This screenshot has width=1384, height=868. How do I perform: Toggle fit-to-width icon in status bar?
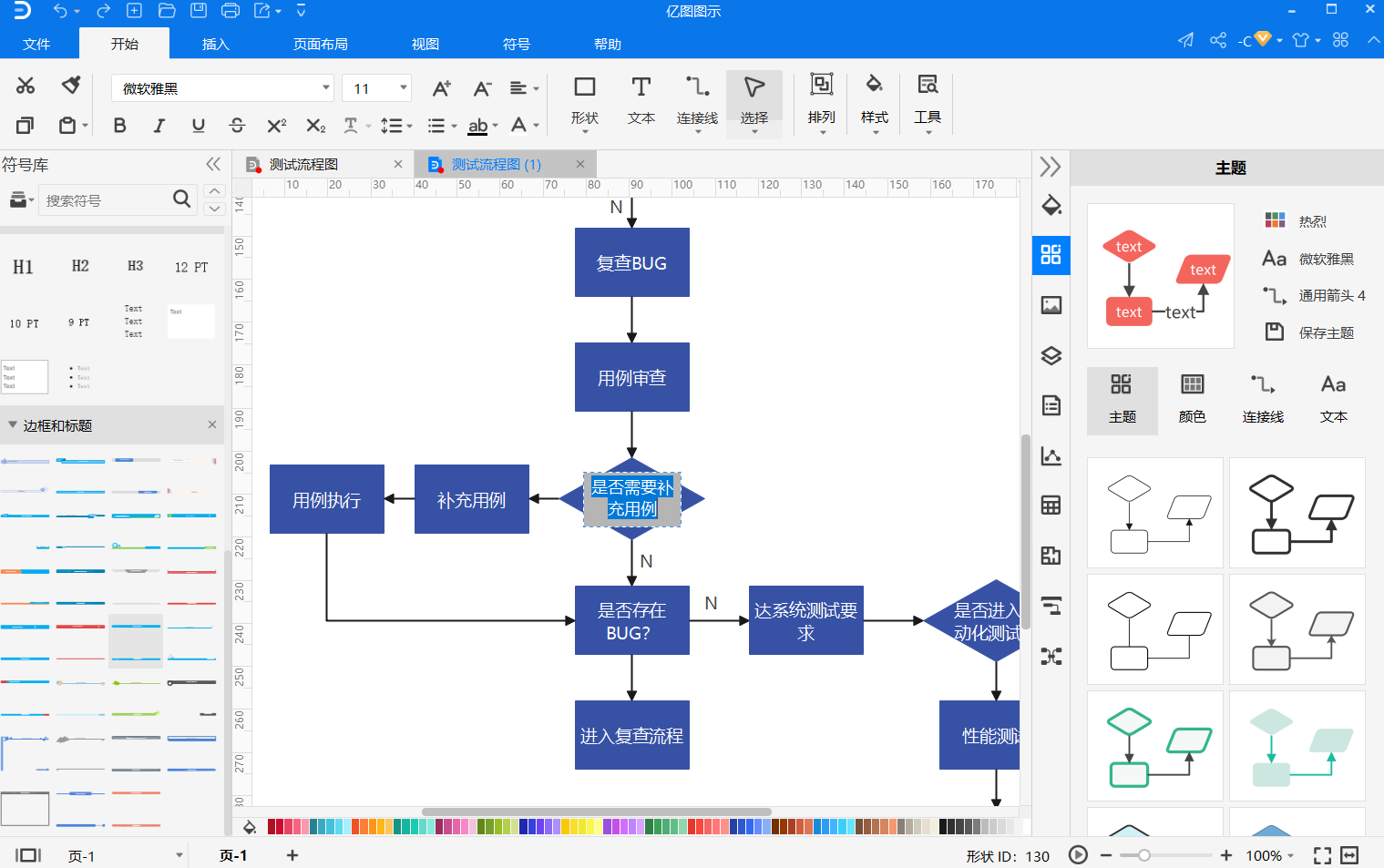coord(1349,855)
